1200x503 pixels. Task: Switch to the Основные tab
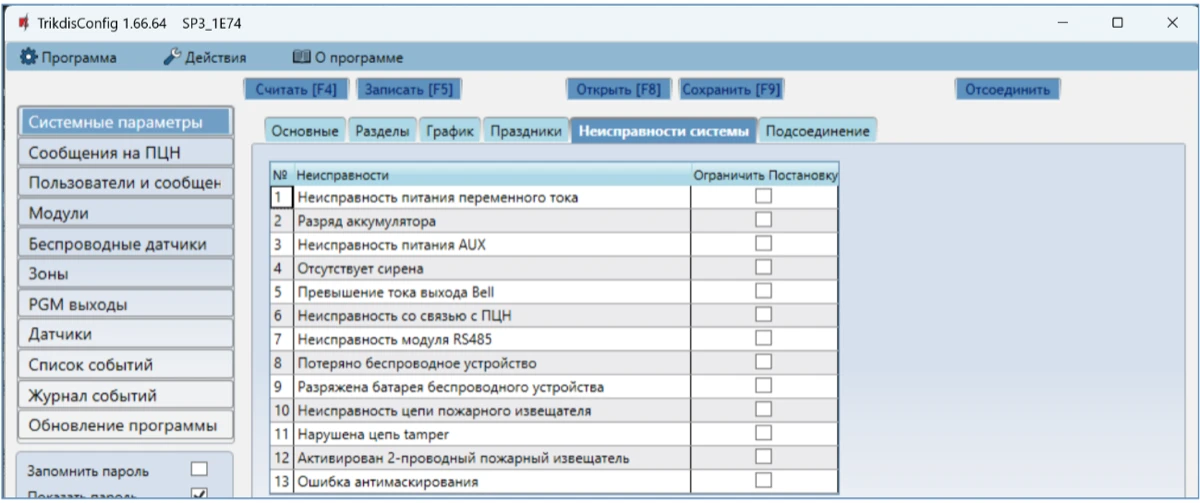point(306,131)
